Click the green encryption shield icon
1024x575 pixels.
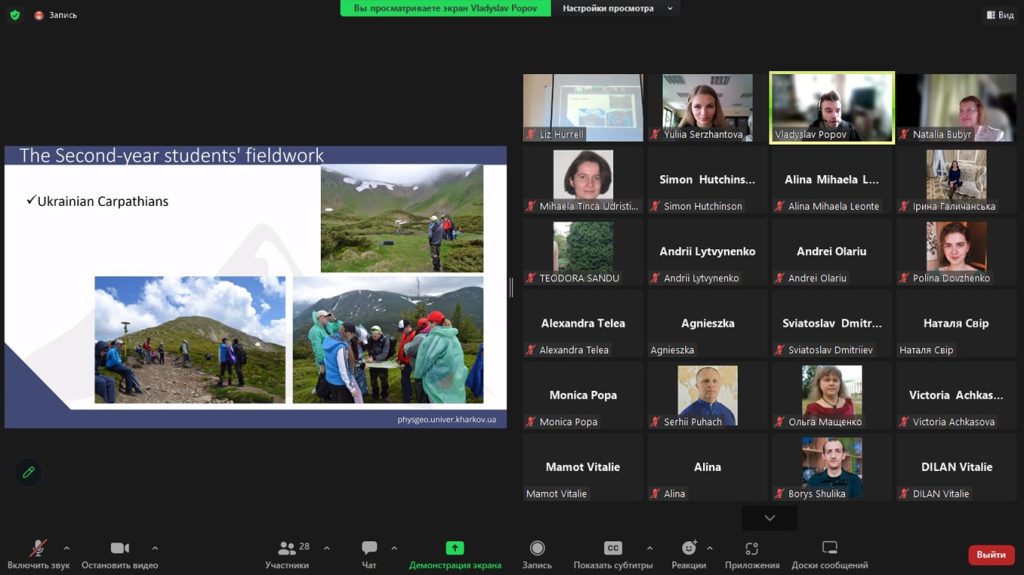15,15
